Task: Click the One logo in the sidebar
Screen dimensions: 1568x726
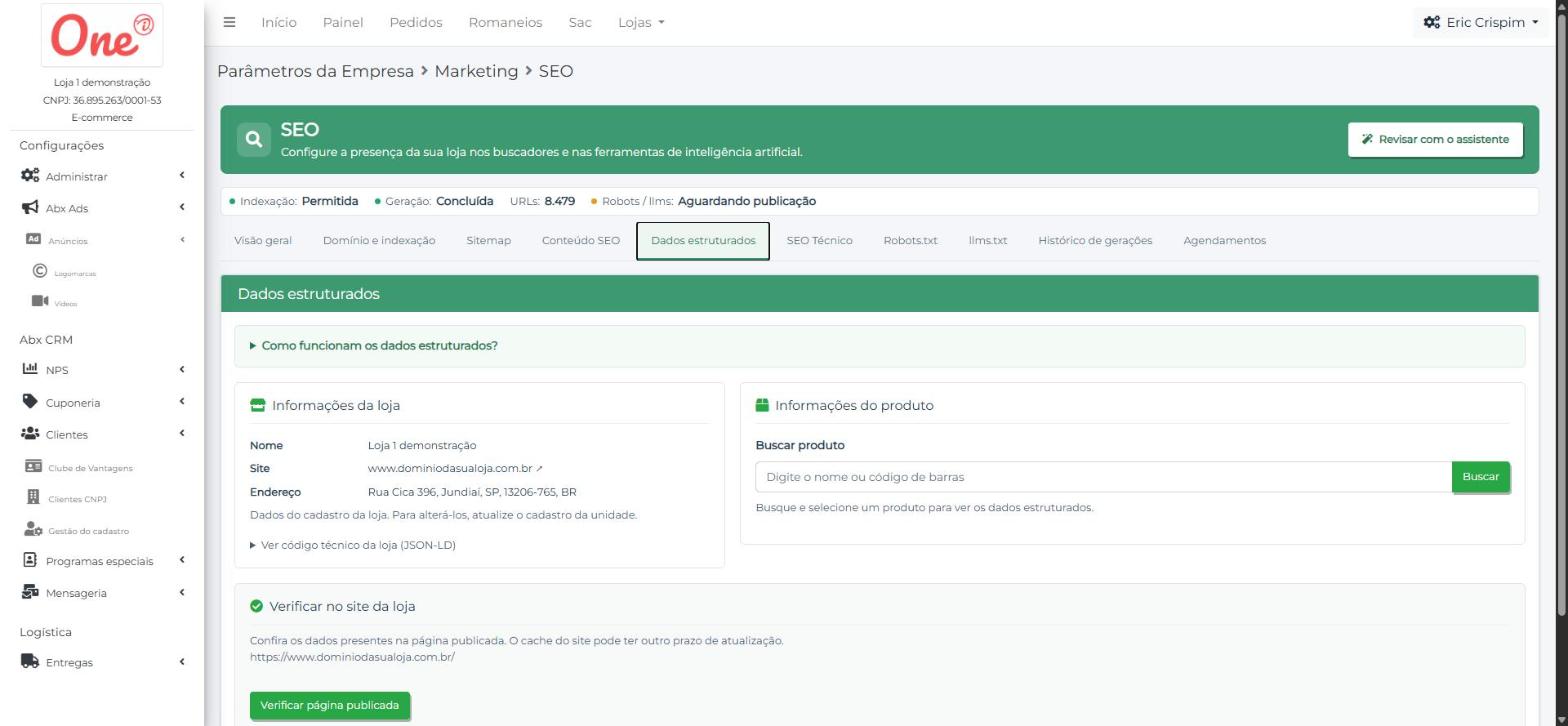Action: (x=103, y=35)
